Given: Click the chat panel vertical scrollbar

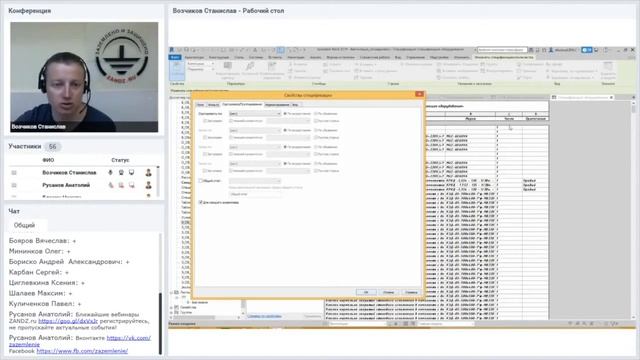Looking at the screenshot, I should (x=160, y=294).
